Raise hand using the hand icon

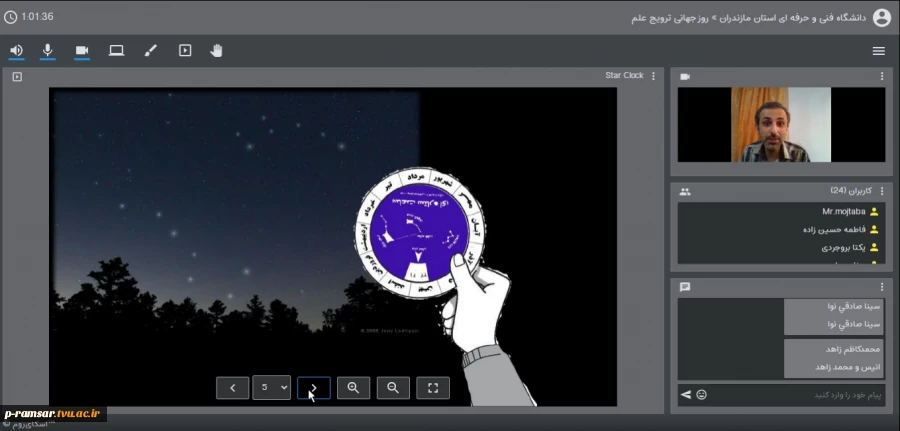[x=216, y=51]
